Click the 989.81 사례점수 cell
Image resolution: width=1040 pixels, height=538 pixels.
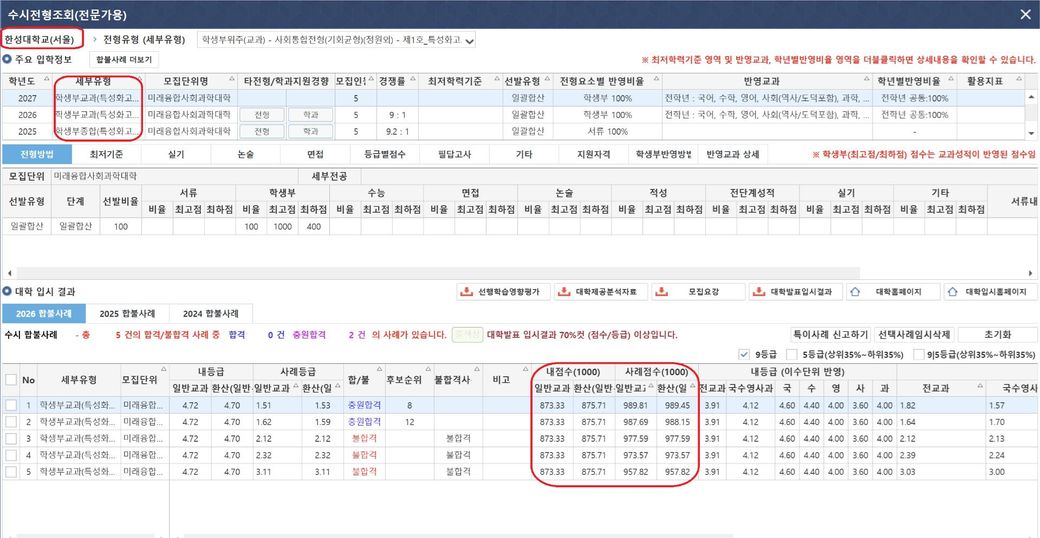636,404
